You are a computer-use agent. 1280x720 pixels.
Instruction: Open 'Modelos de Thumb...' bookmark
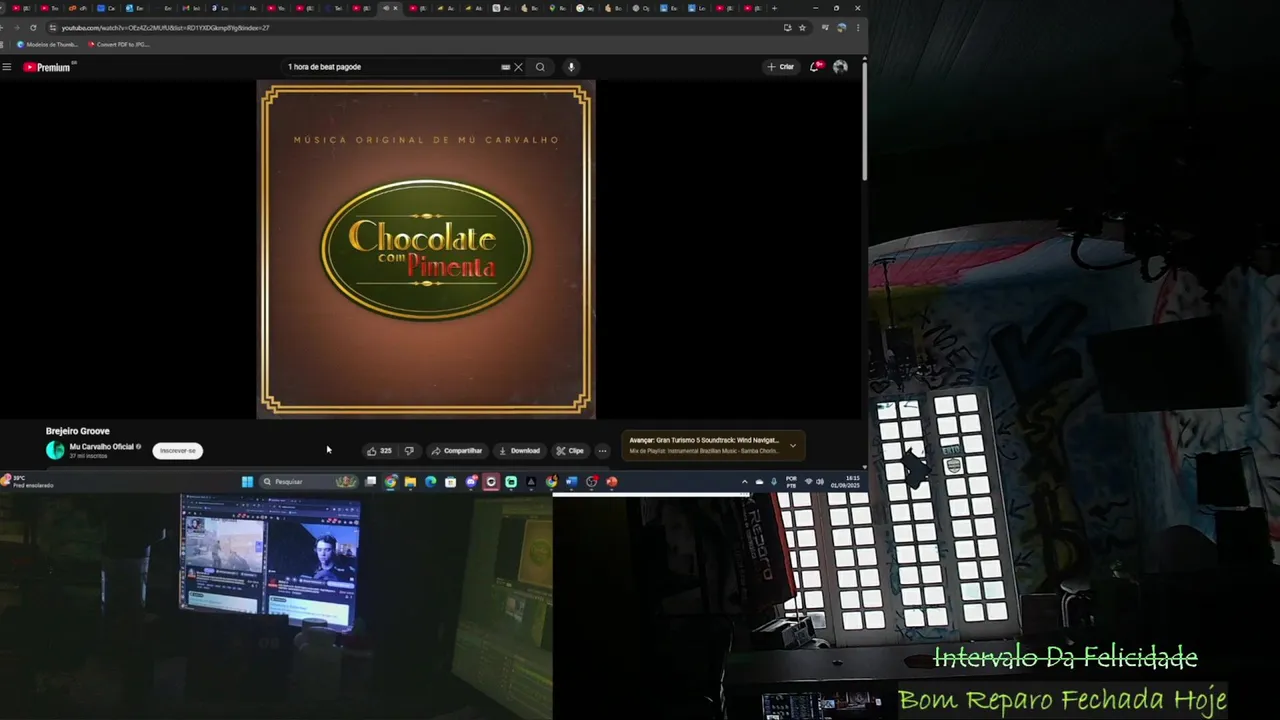(47, 44)
